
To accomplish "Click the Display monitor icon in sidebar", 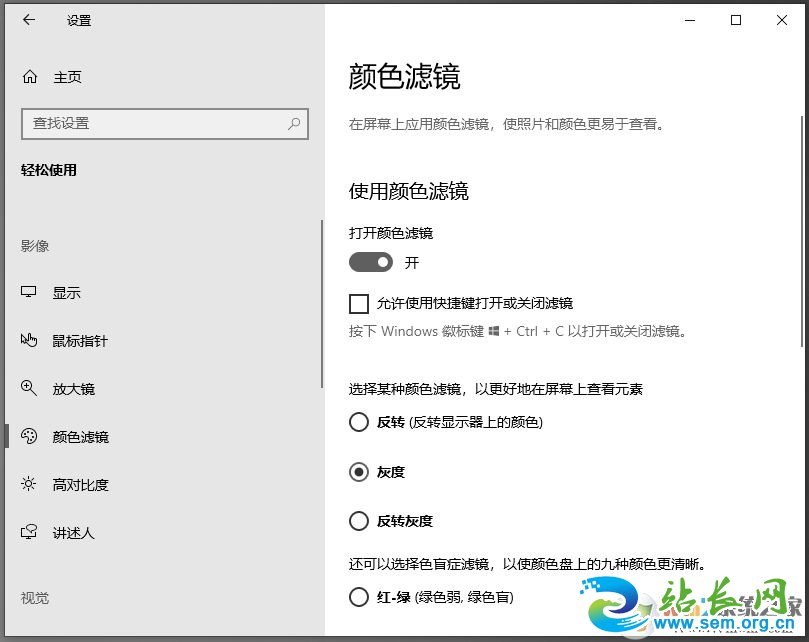I will point(30,292).
